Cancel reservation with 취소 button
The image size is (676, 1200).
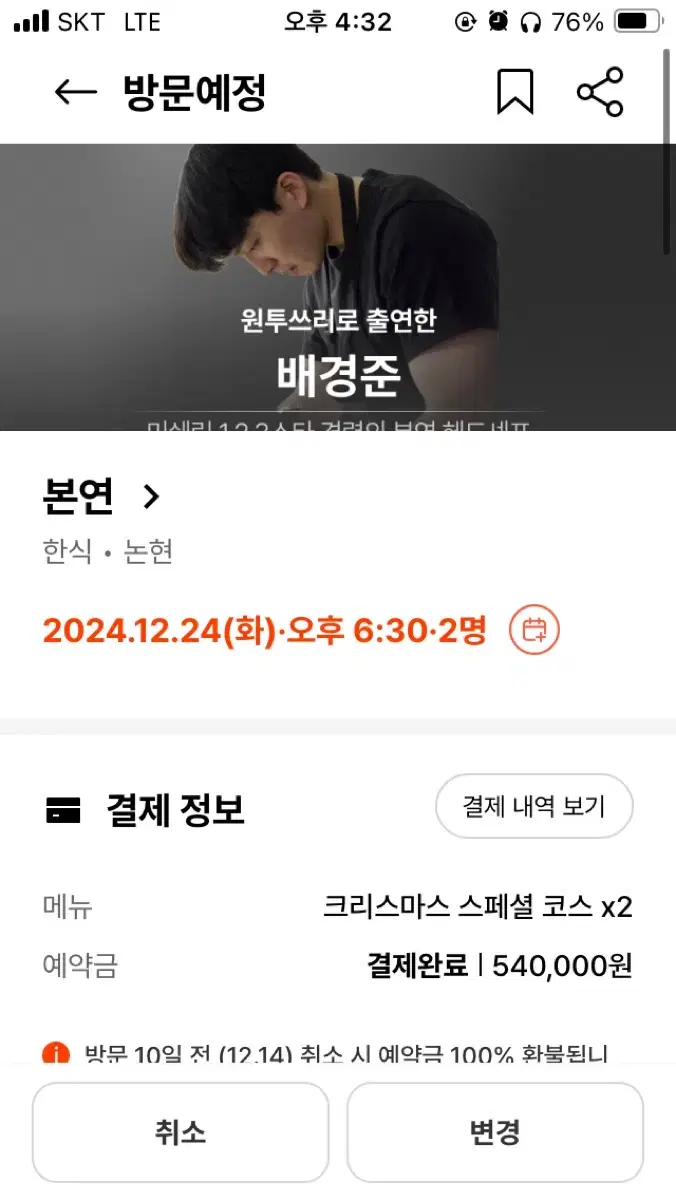pyautogui.click(x=180, y=1132)
